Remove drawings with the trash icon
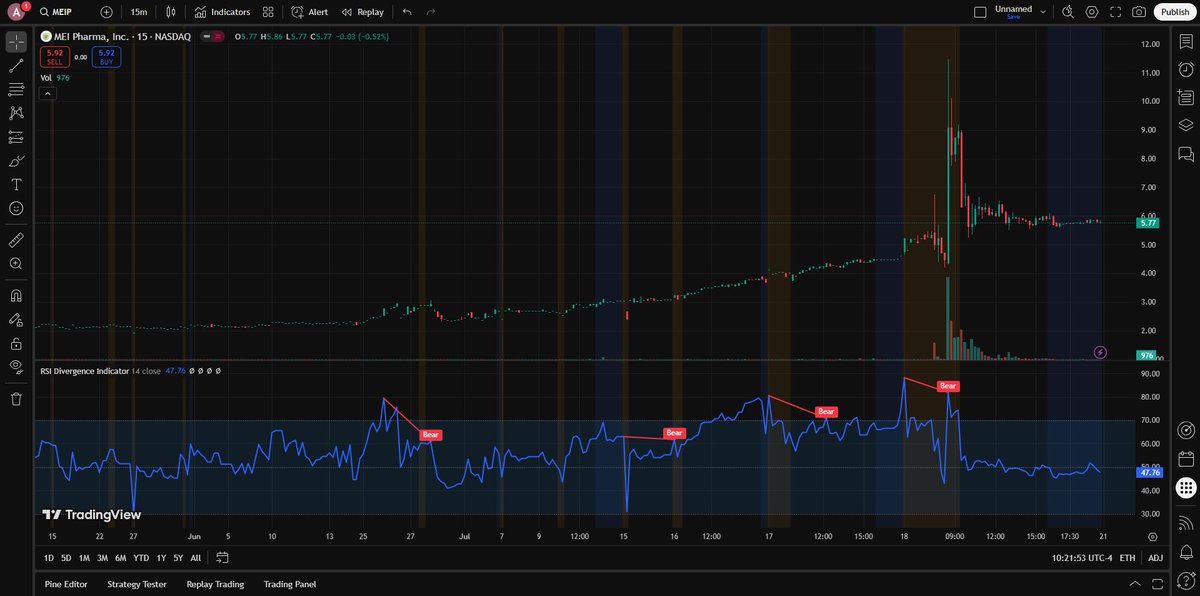 pyautogui.click(x=16, y=399)
